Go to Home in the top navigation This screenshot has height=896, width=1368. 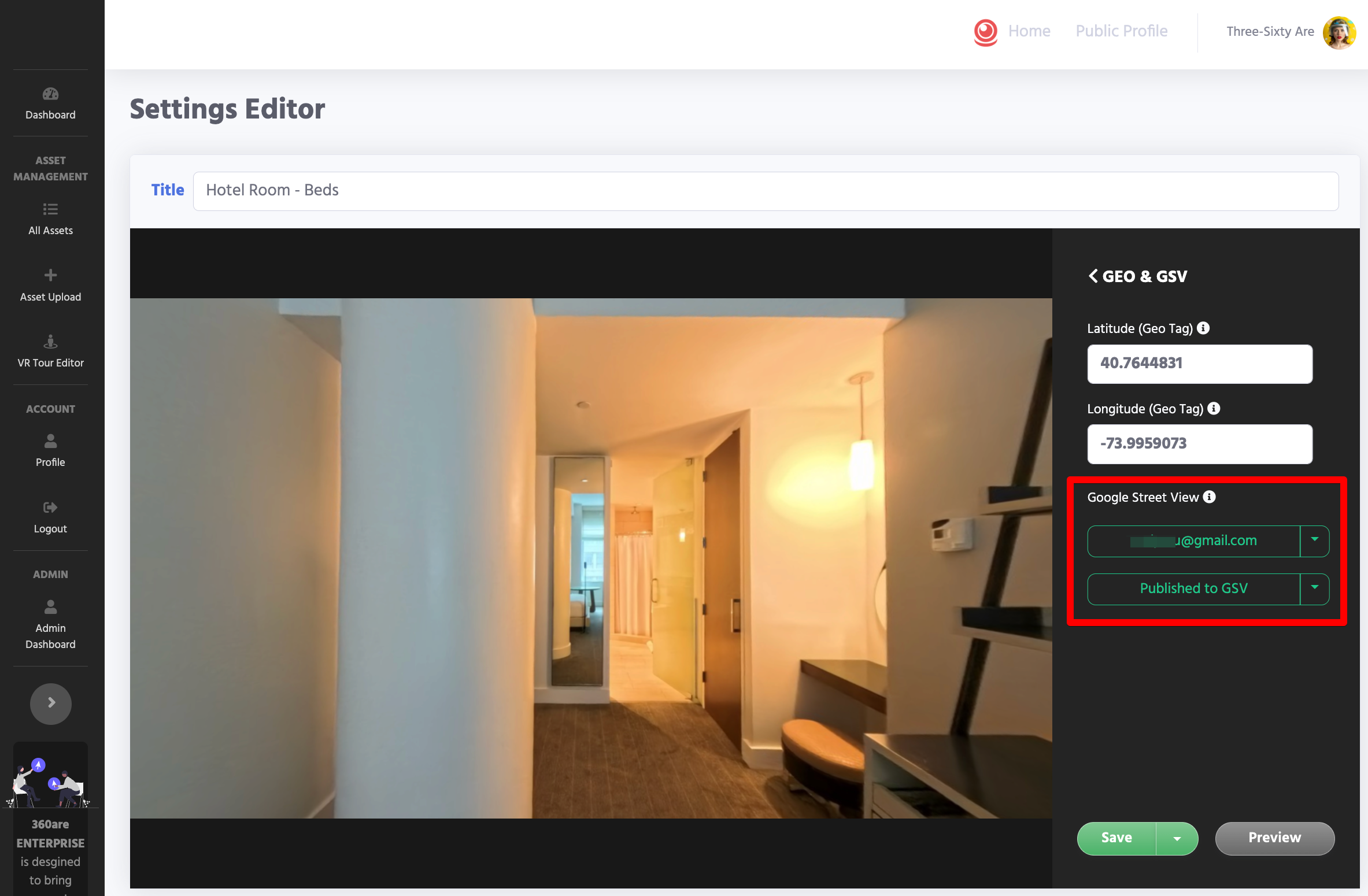coord(1029,31)
